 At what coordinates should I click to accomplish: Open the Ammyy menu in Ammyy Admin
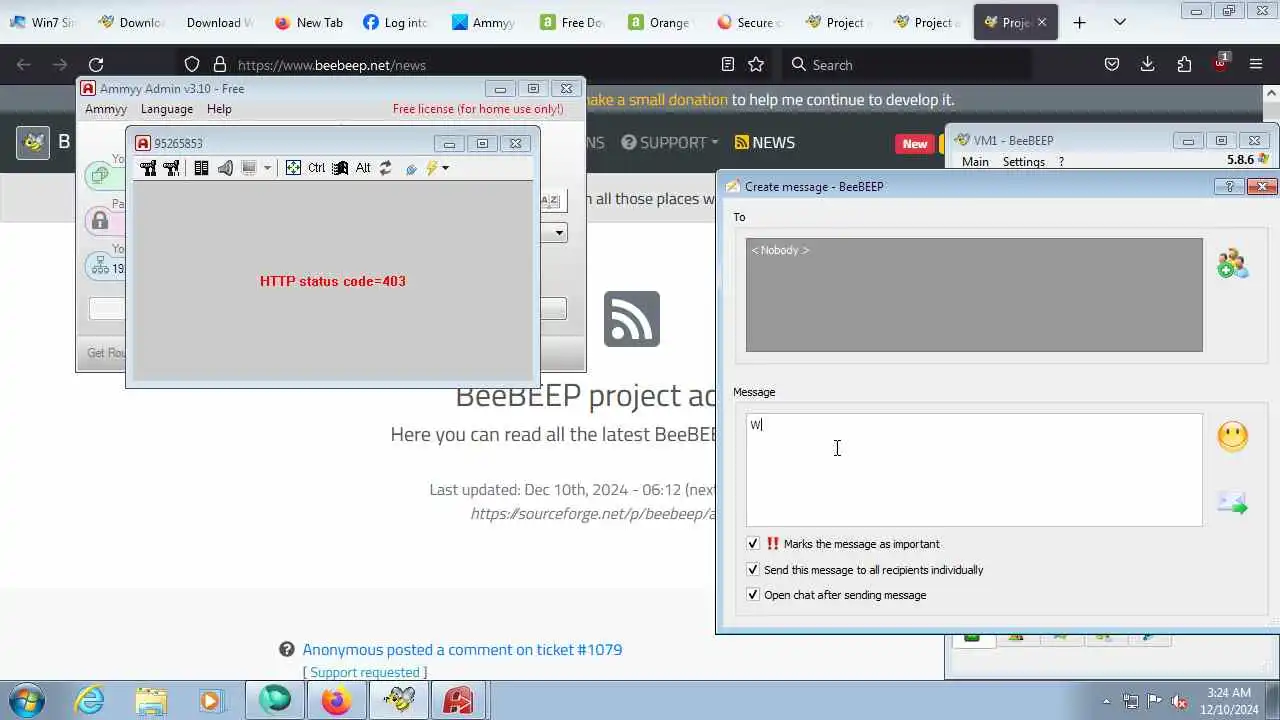coord(106,109)
